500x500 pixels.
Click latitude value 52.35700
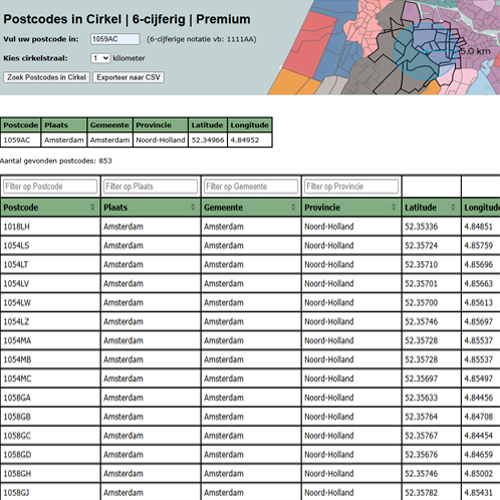pos(421,303)
